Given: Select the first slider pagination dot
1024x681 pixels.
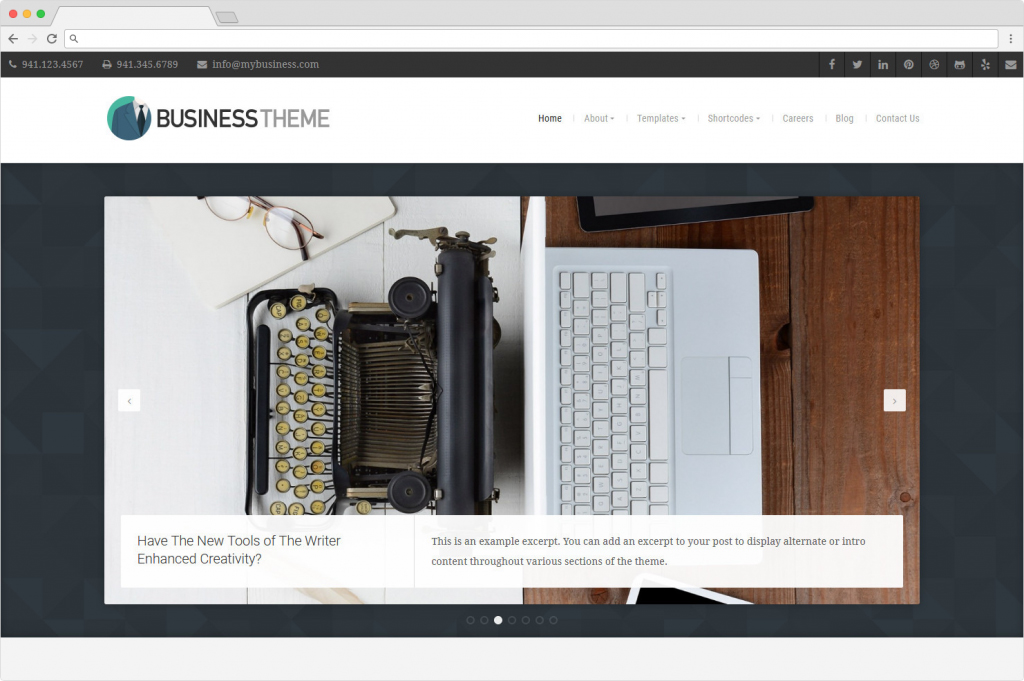Looking at the screenshot, I should click(470, 620).
